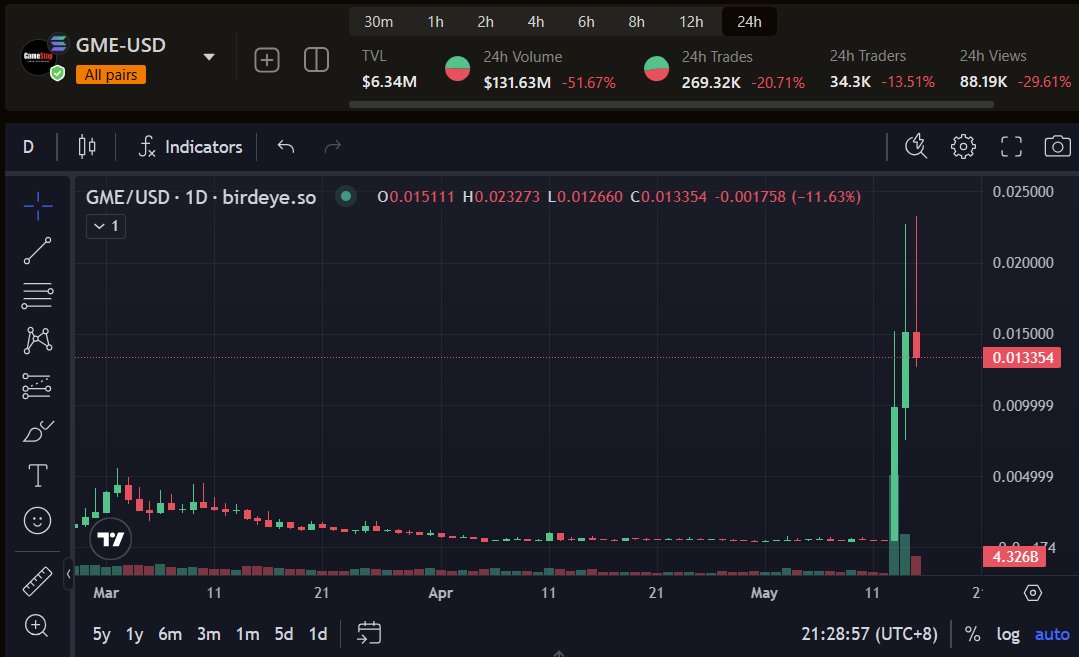Click the 0.013354 current price label
This screenshot has height=657, width=1079.
click(1022, 358)
